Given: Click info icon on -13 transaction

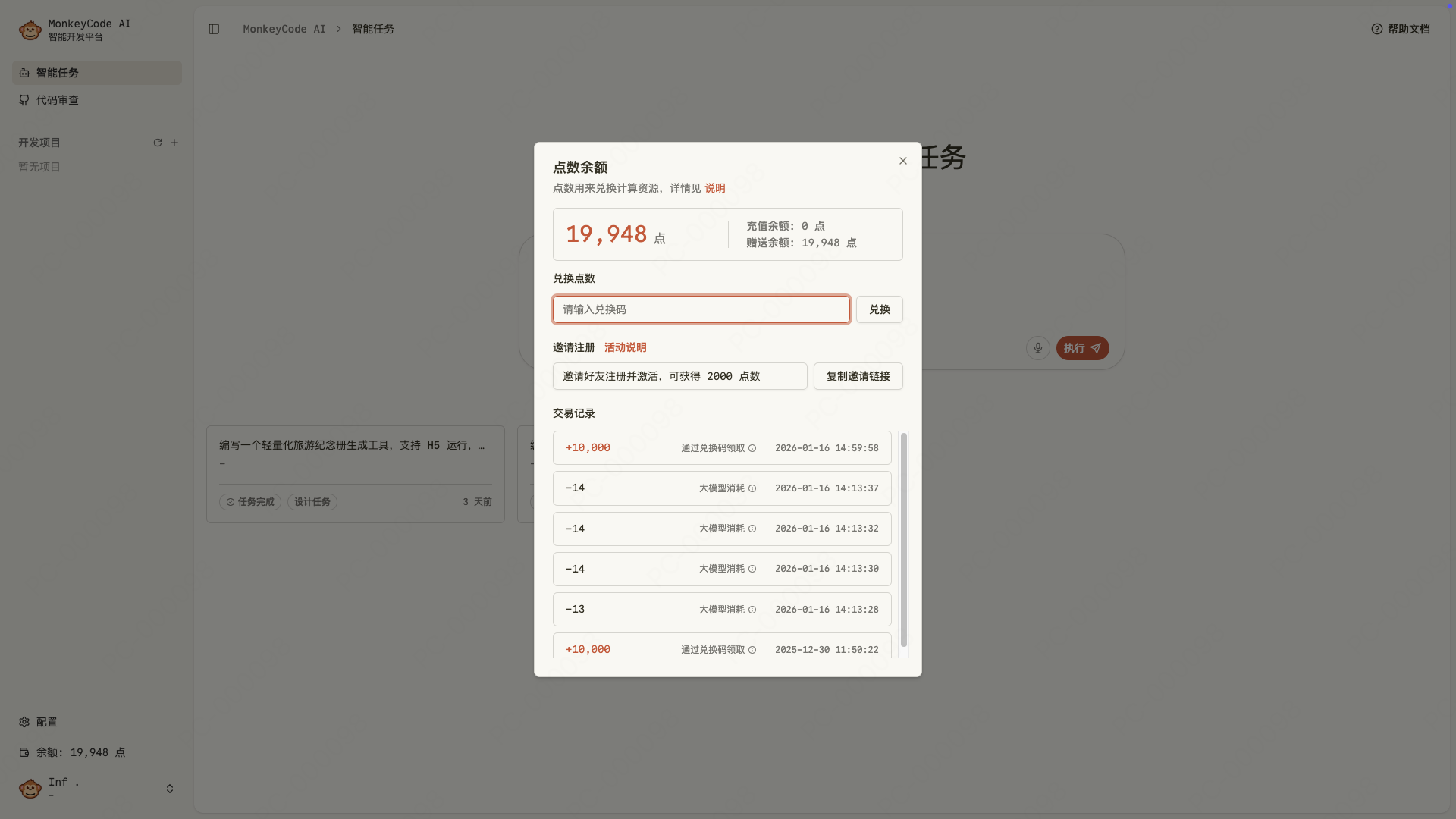Looking at the screenshot, I should (752, 610).
